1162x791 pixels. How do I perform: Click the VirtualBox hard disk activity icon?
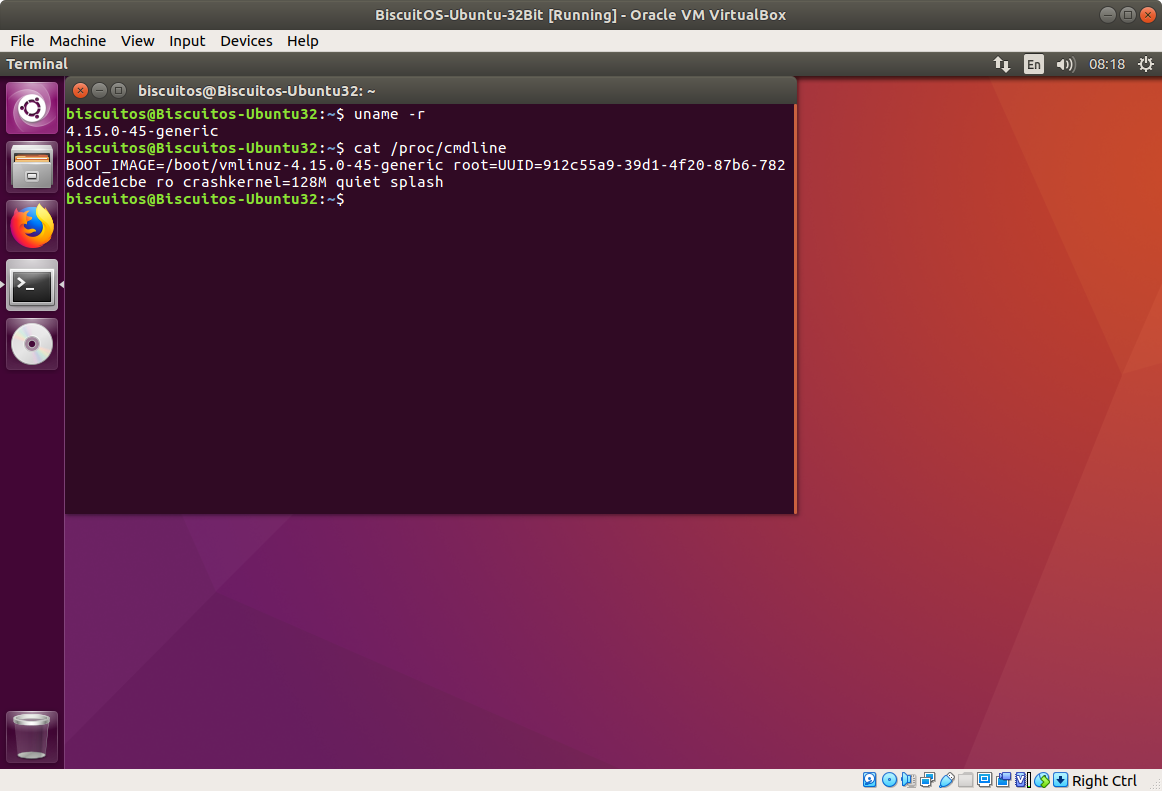tap(870, 780)
